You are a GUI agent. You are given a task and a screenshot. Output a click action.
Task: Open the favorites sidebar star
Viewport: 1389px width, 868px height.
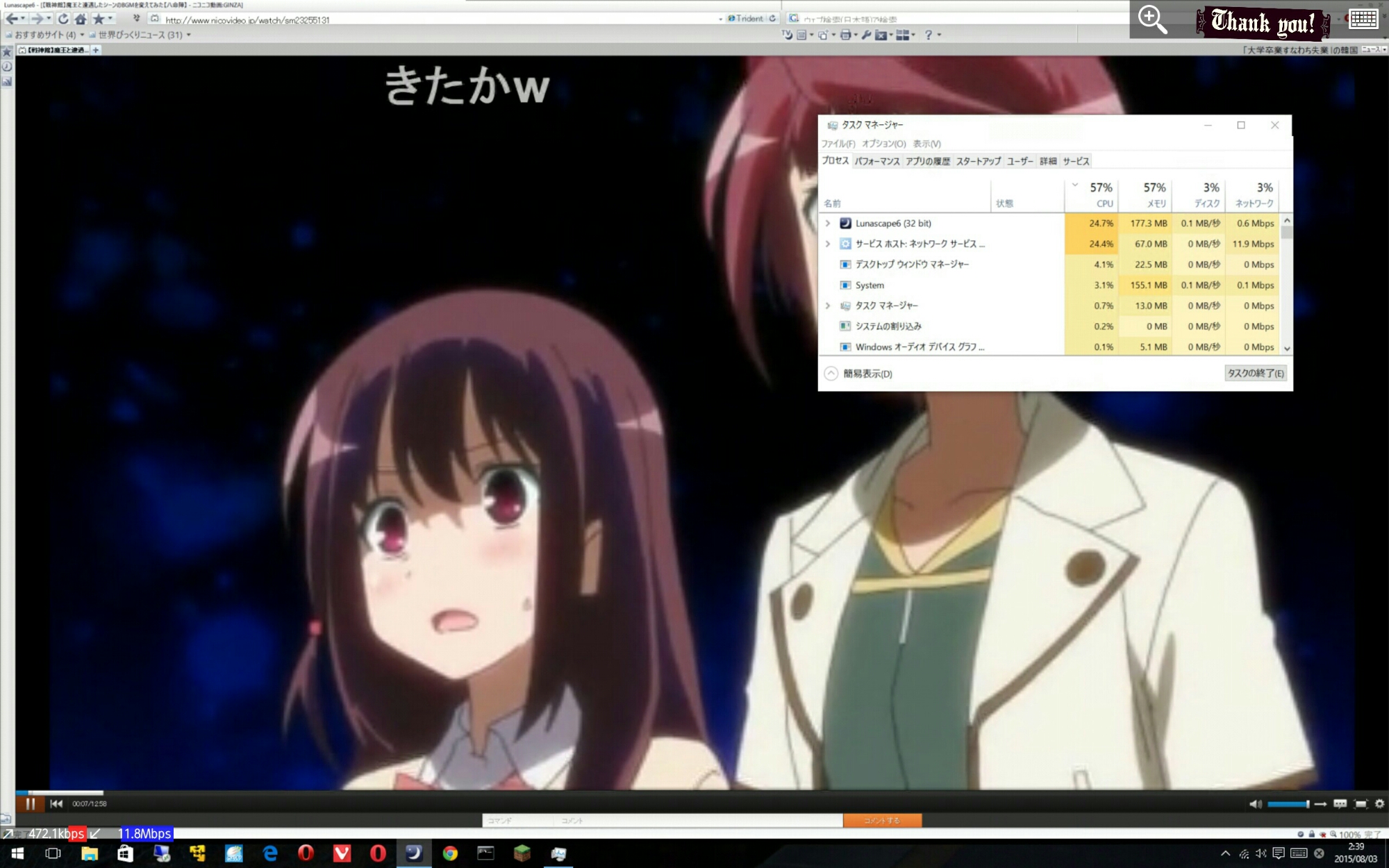coord(7,52)
